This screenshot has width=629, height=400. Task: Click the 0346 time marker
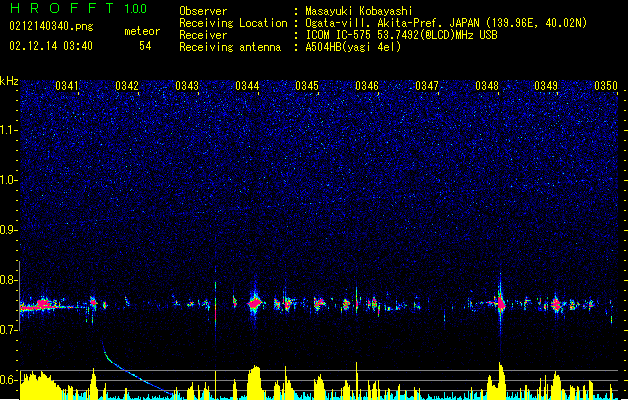(367, 86)
